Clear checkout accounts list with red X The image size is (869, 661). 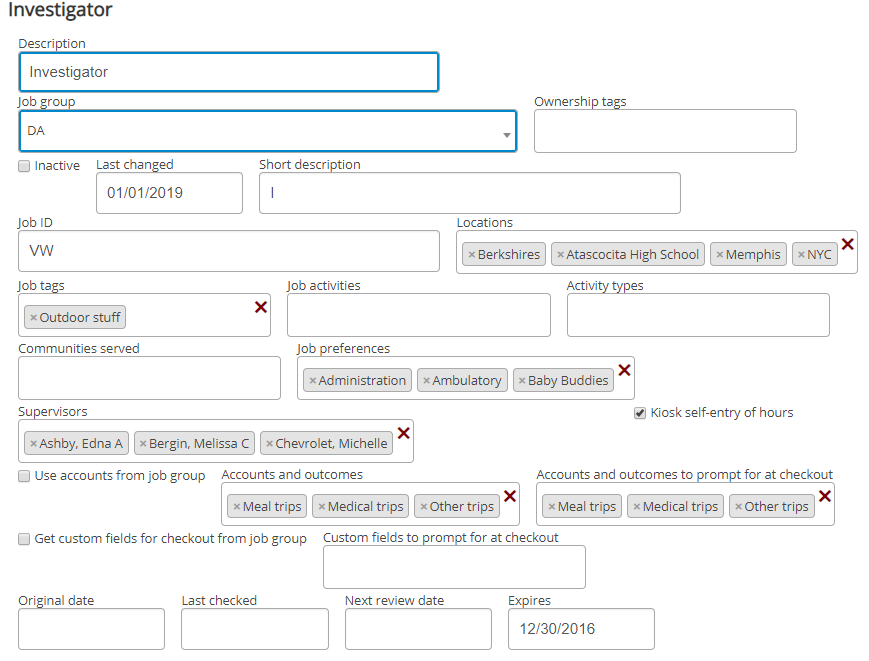click(x=825, y=496)
